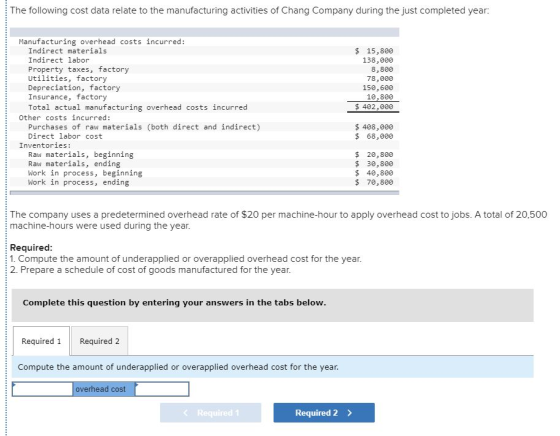This screenshot has height=436, width=560.
Task: Click the '$ 402,000' total value
Action: (374, 106)
